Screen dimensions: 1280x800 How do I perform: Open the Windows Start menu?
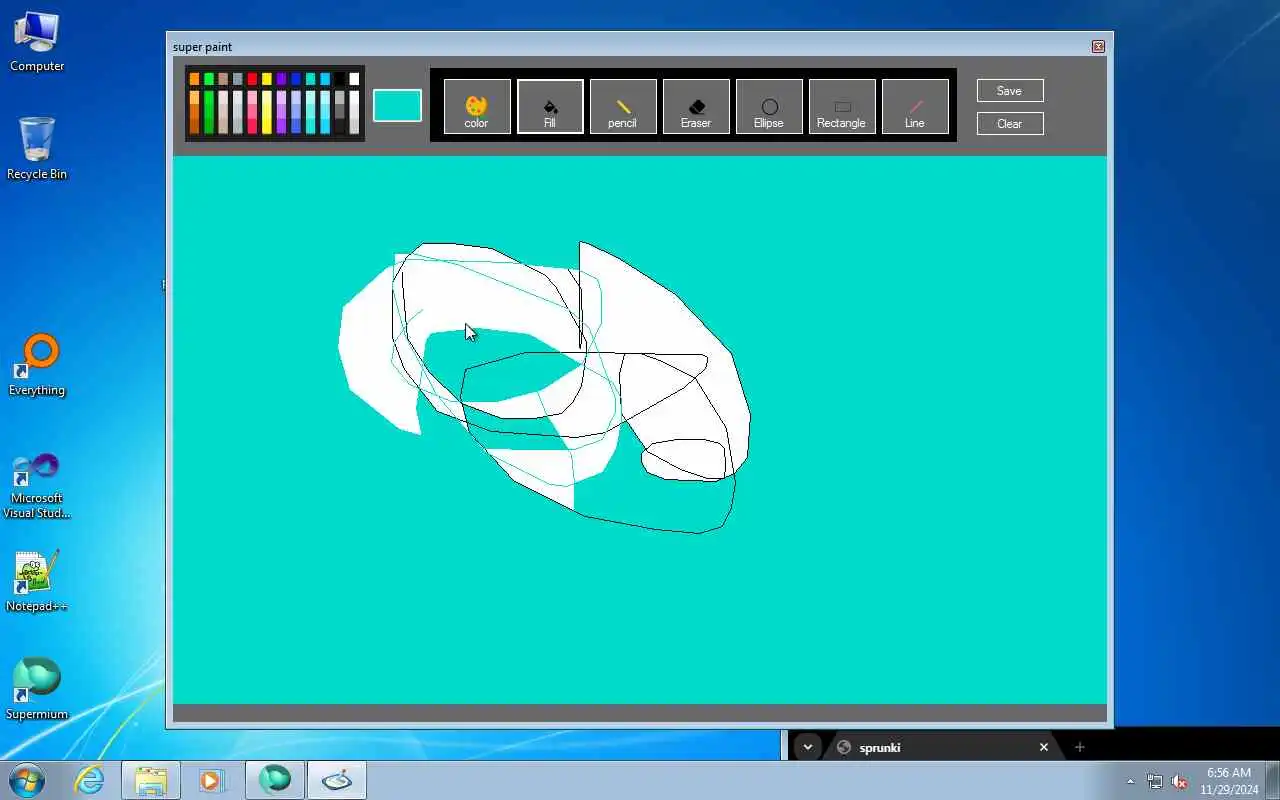click(x=27, y=780)
